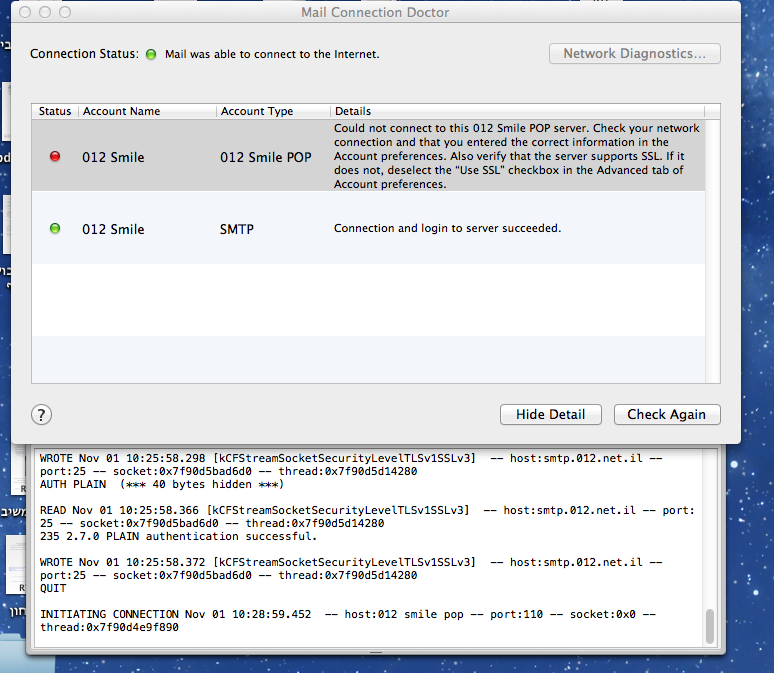This screenshot has width=774, height=673.
Task: Click the resize grip at bottom of log drawer
Action: pyautogui.click(x=376, y=652)
